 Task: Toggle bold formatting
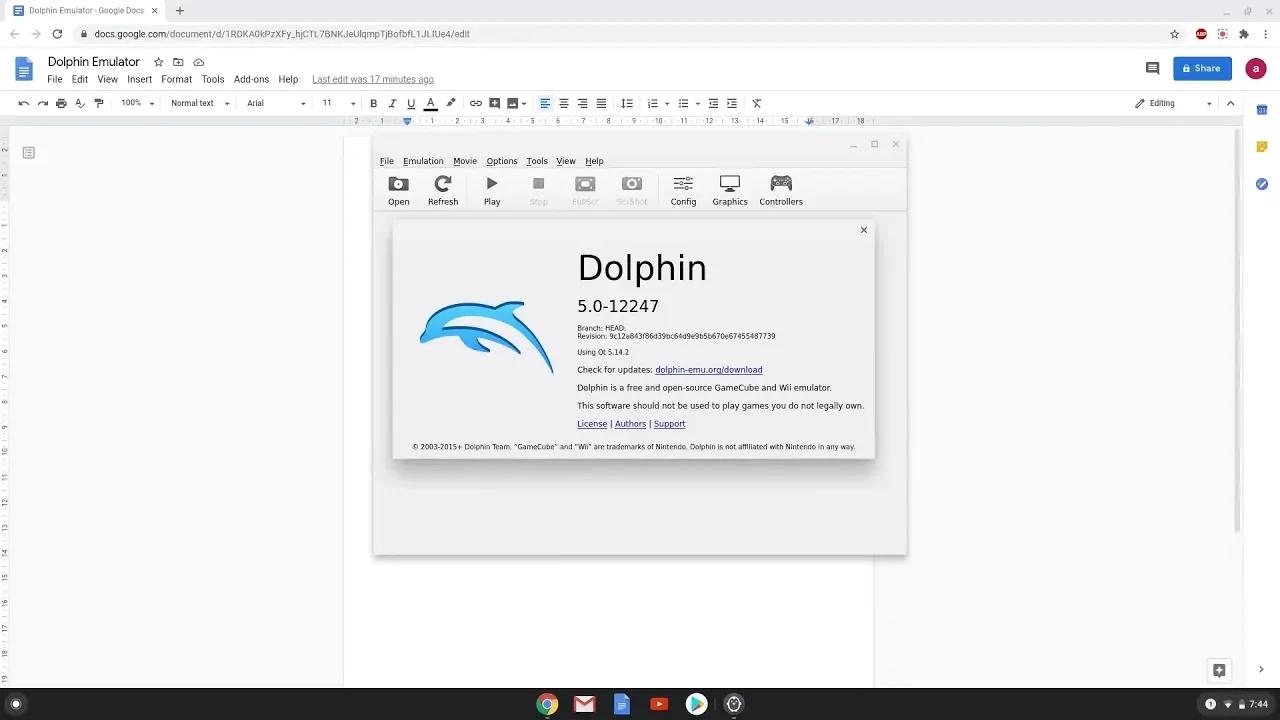pos(374,103)
